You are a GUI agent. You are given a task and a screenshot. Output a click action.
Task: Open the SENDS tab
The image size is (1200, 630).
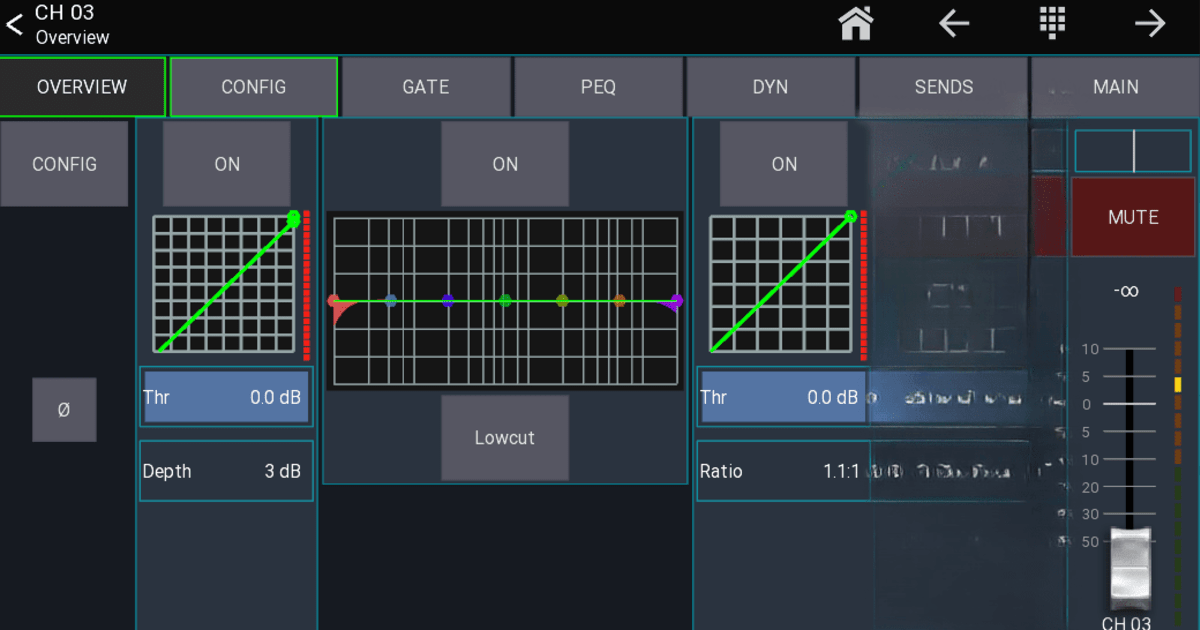[942, 86]
